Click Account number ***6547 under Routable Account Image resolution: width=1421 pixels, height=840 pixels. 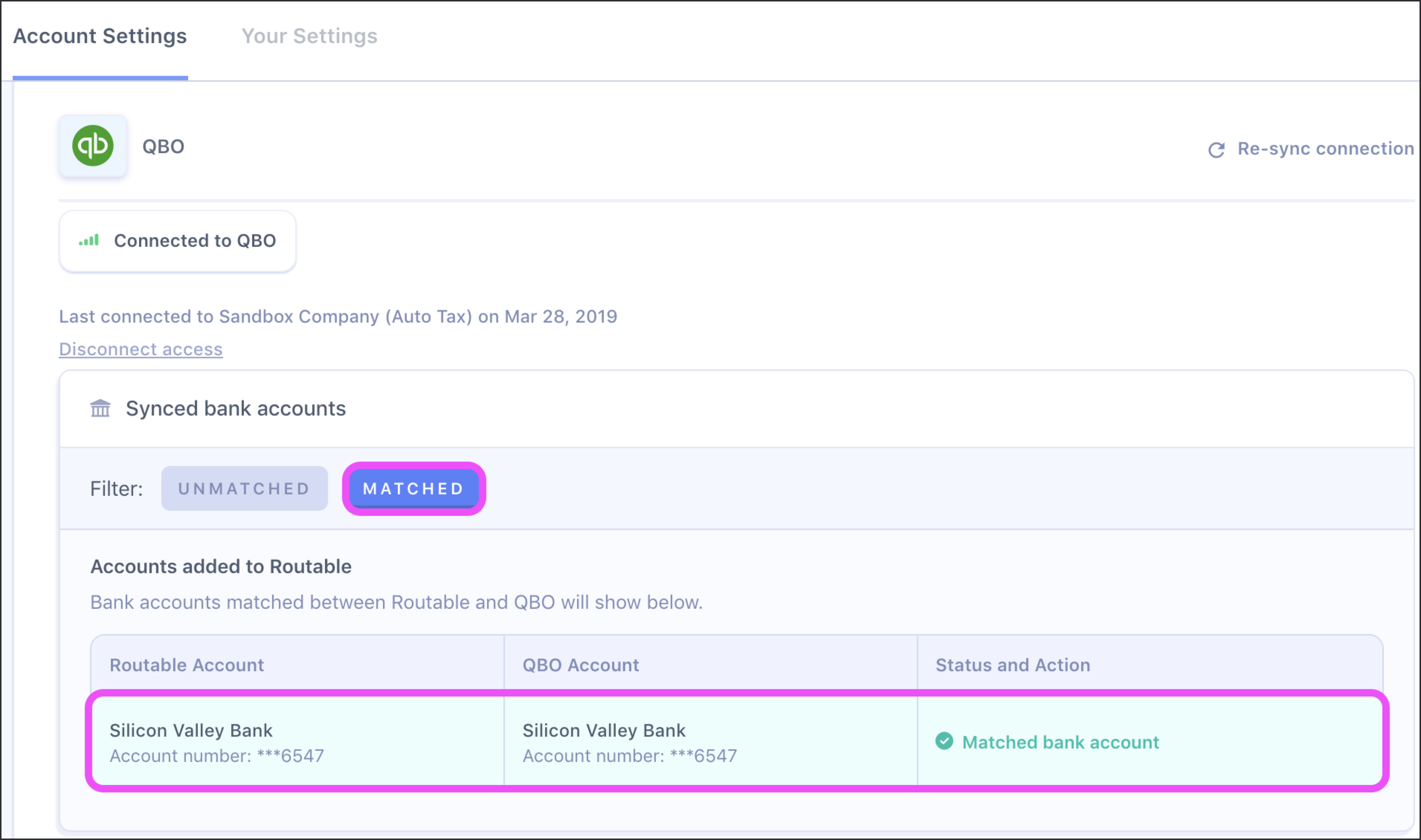(216, 756)
